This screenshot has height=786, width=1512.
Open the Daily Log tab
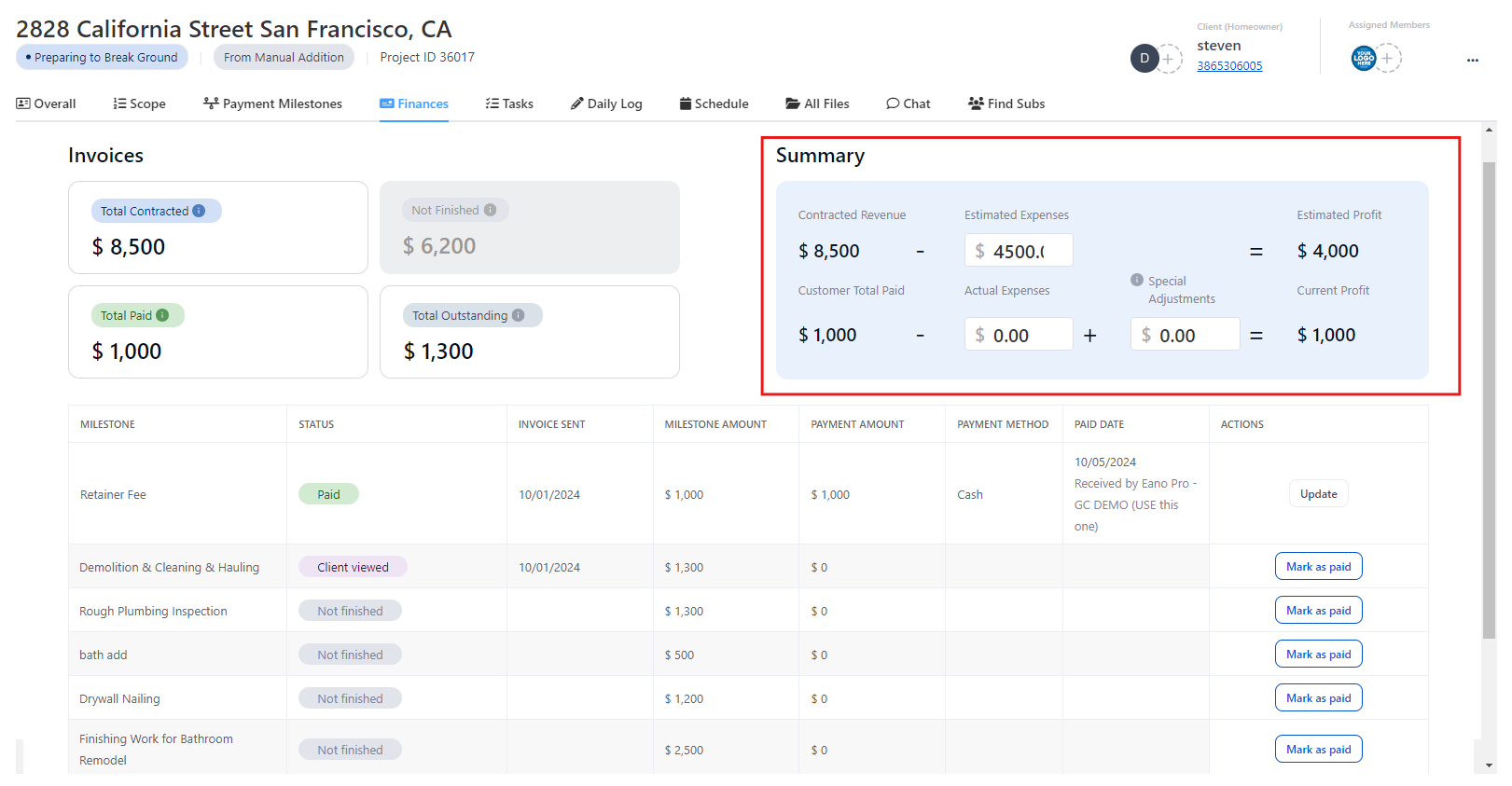point(606,104)
